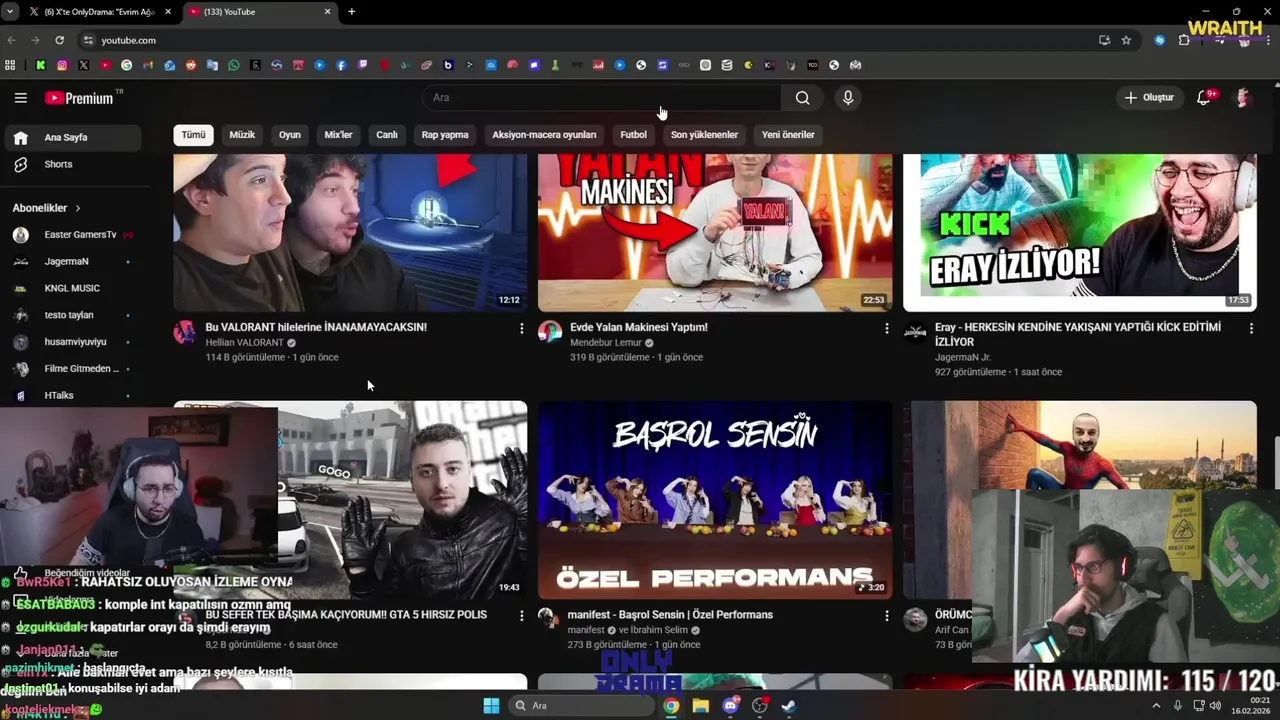Play the Evde Yalan Makinesi thumbnail
This screenshot has width=1280, height=720.
[x=715, y=232]
